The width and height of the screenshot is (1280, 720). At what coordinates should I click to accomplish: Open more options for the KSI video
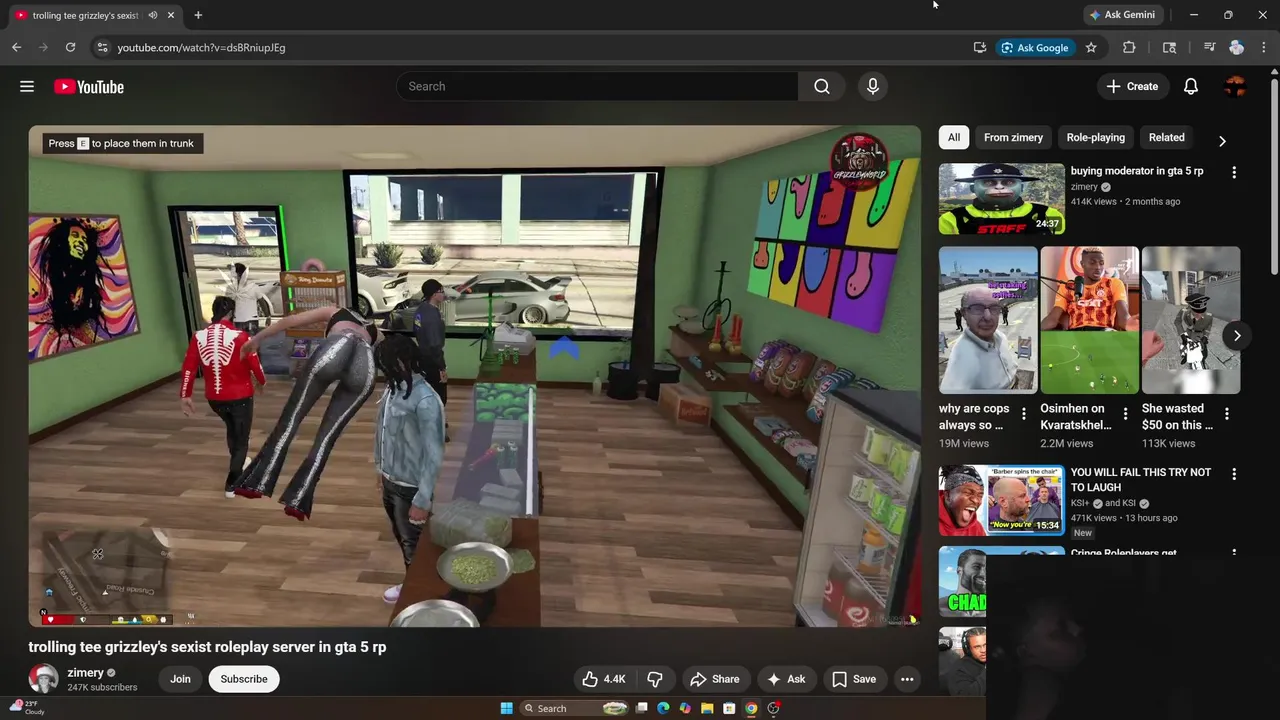1234,474
